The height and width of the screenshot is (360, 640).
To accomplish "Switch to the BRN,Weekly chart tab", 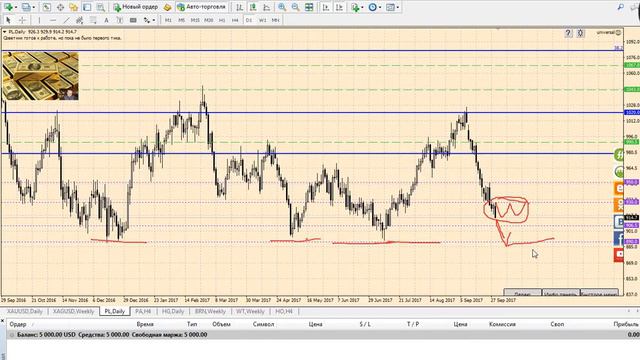I will coord(210,311).
